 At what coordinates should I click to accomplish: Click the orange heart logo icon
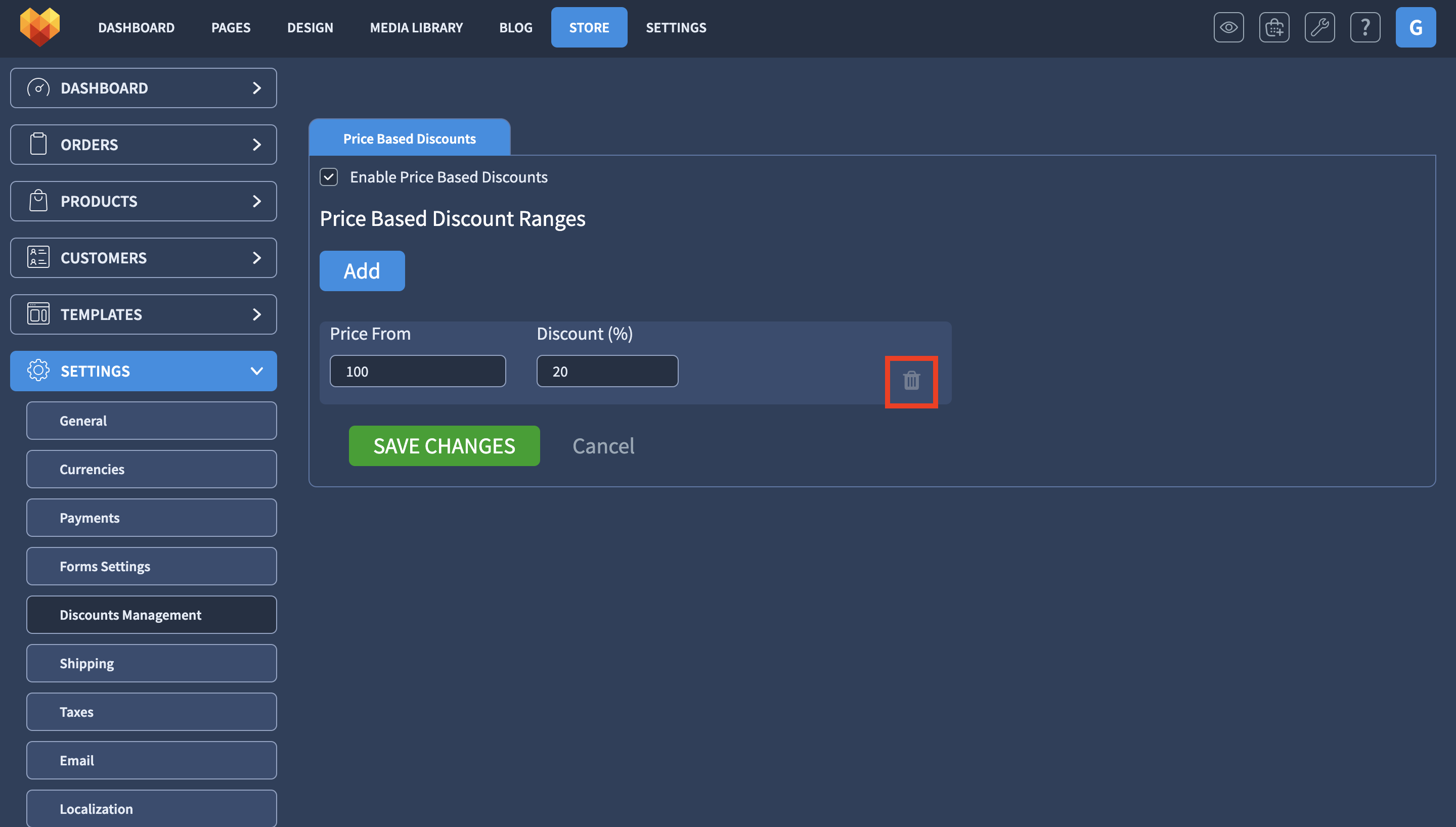[x=40, y=27]
